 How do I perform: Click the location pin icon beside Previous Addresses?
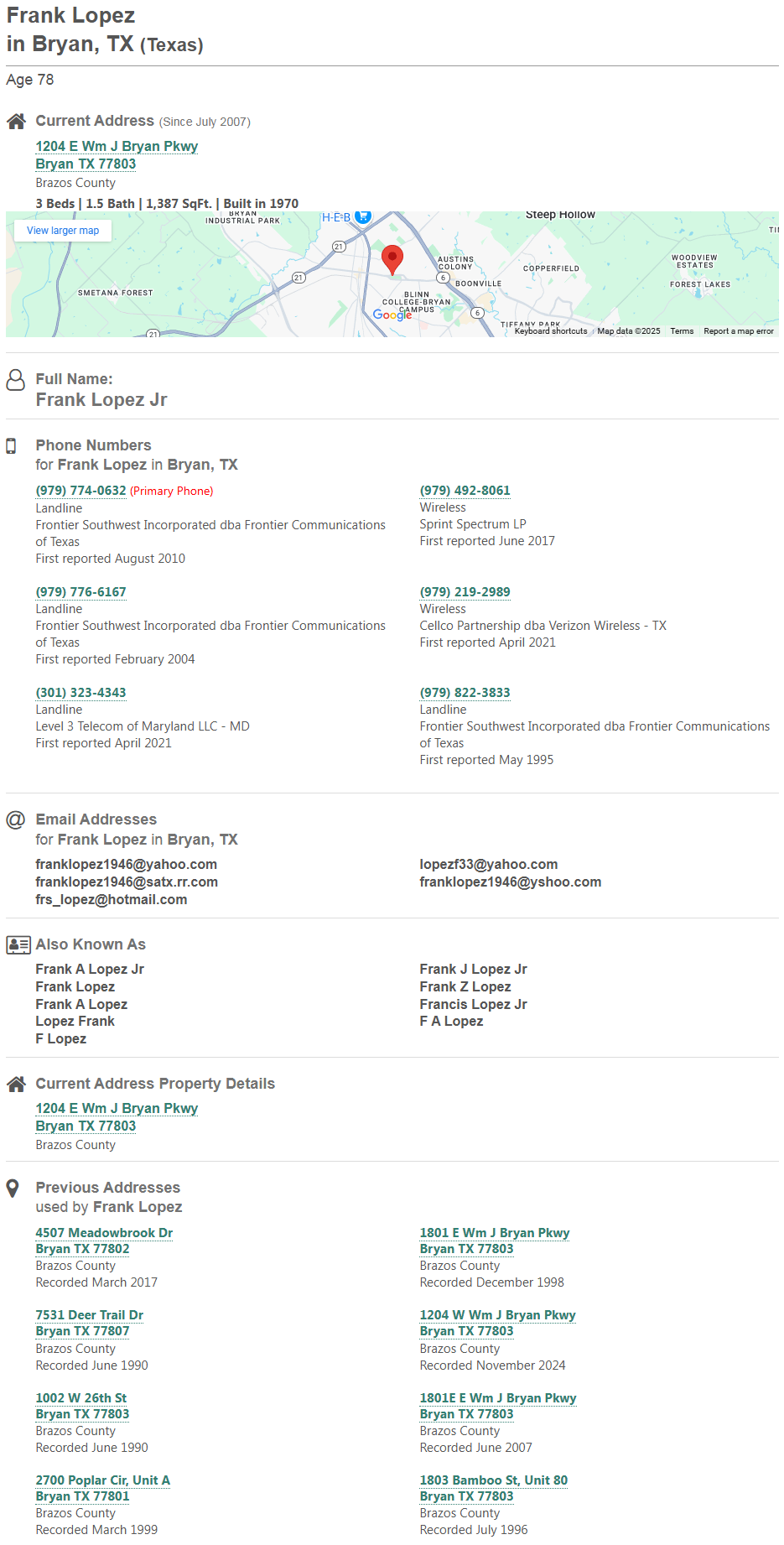point(13,1189)
